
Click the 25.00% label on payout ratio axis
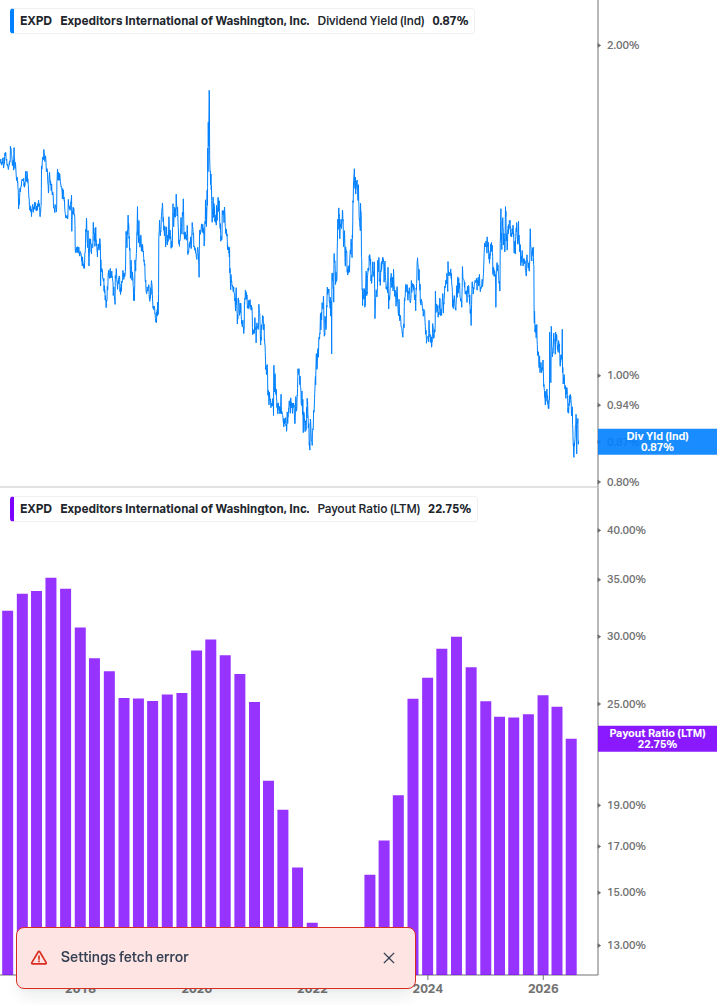click(626, 704)
